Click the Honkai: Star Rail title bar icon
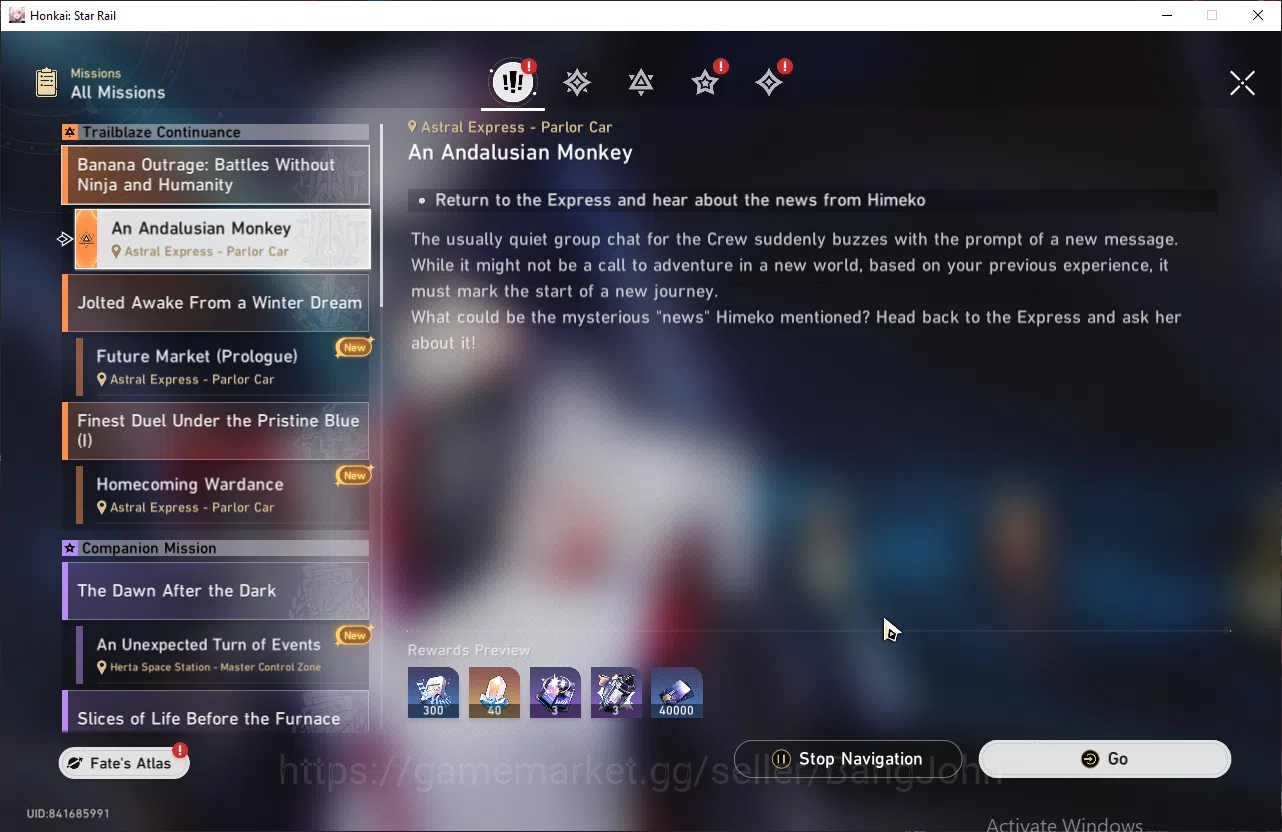This screenshot has width=1282, height=832. (x=16, y=15)
